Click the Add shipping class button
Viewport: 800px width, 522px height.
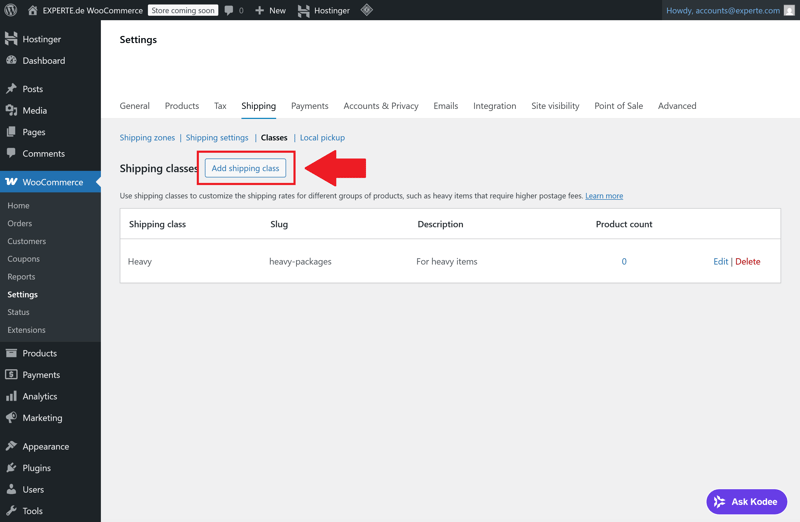pos(245,168)
